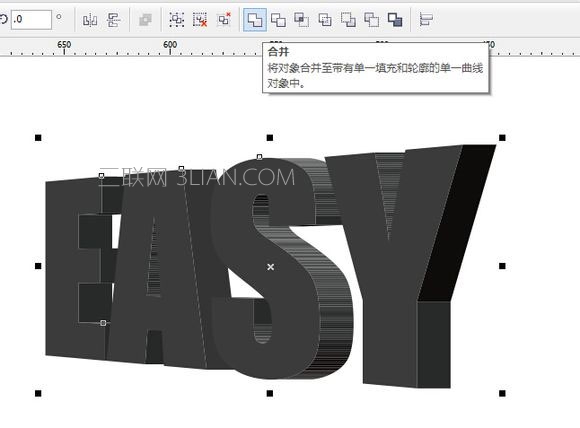Click the greyed-out Combine icon

145,20
